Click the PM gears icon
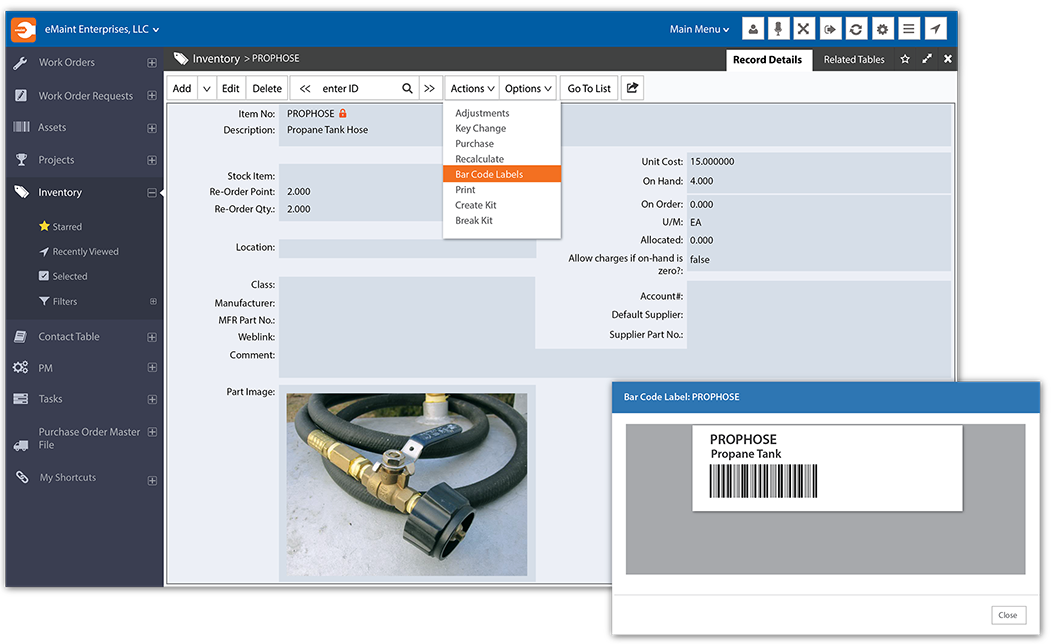 click(x=20, y=368)
